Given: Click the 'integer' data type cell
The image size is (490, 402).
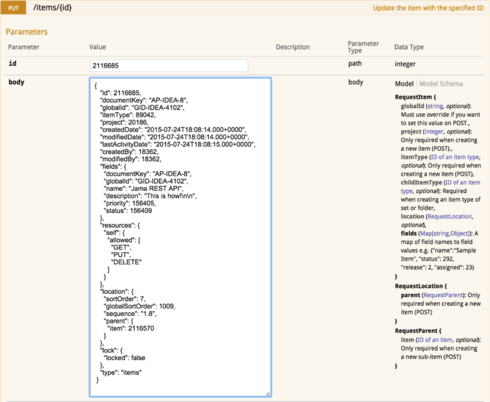Looking at the screenshot, I should (405, 64).
